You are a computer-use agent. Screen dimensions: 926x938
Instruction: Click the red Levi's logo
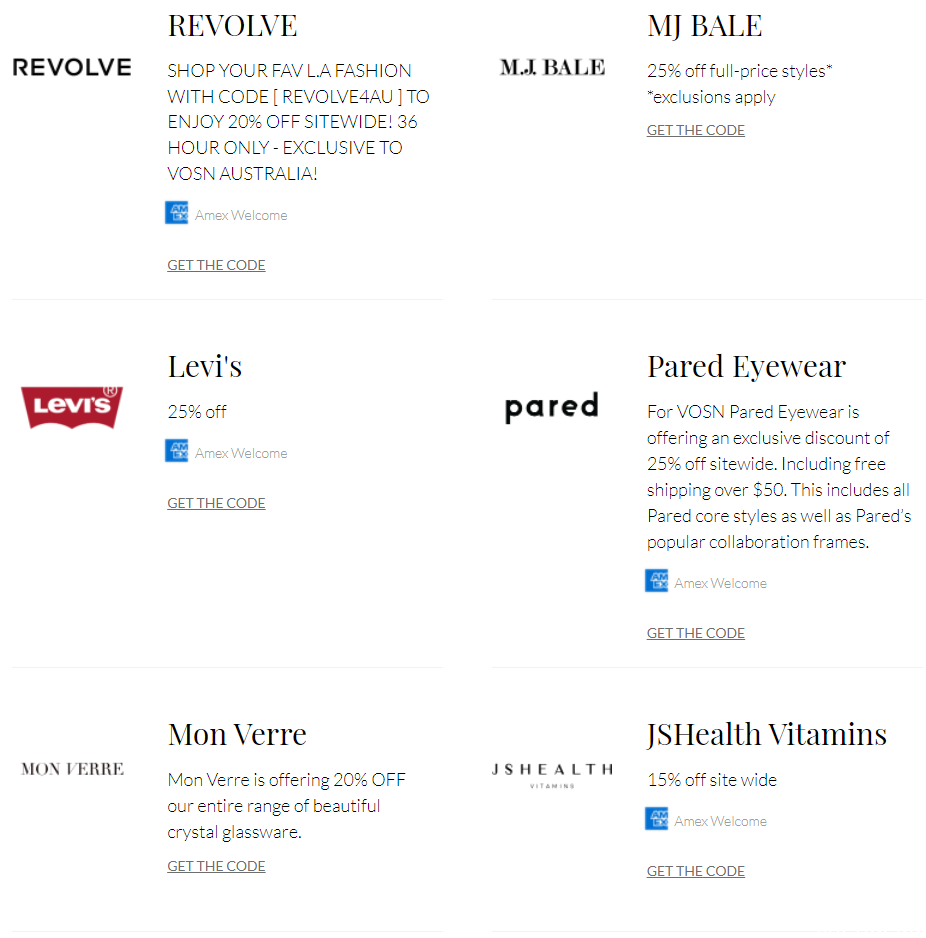[x=72, y=407]
